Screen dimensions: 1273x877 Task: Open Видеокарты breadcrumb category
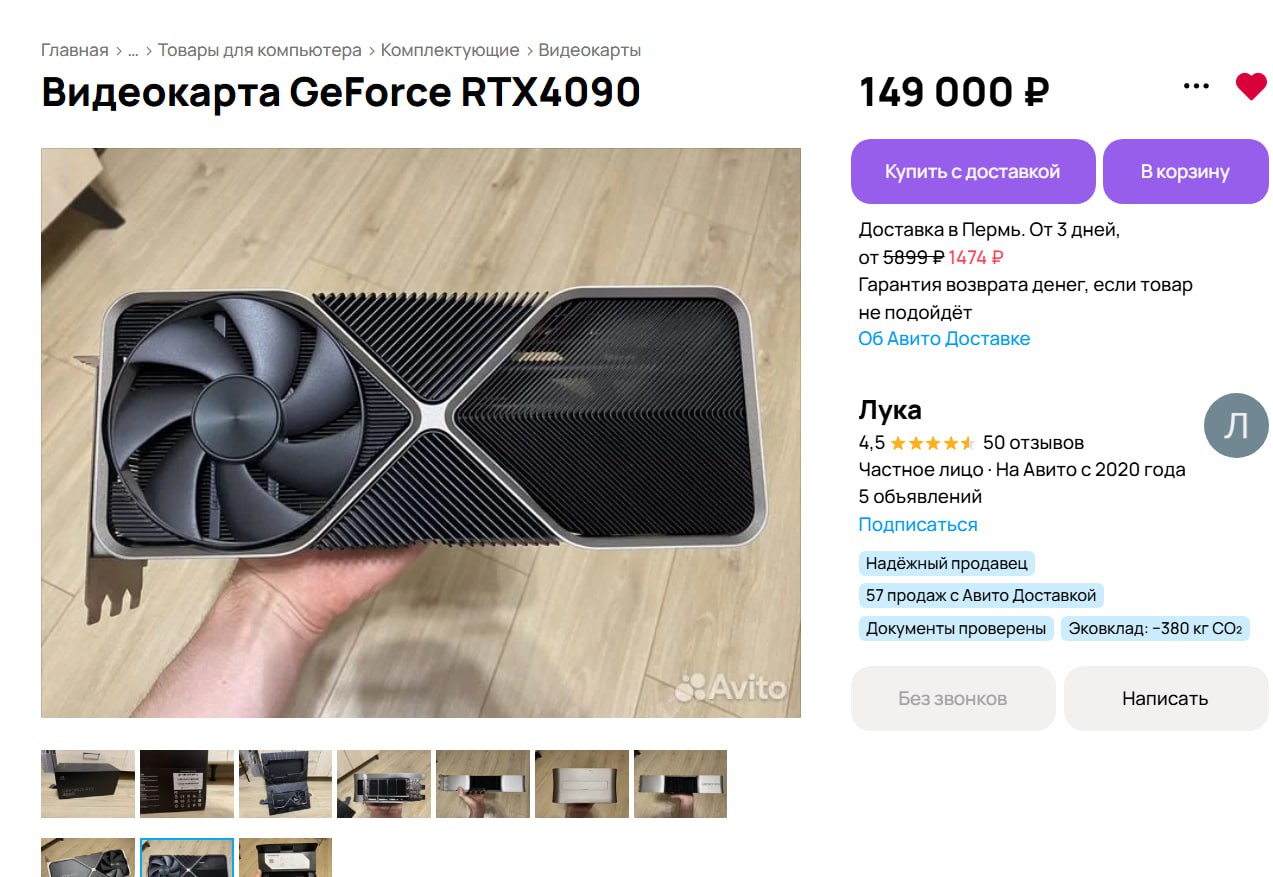coord(590,50)
